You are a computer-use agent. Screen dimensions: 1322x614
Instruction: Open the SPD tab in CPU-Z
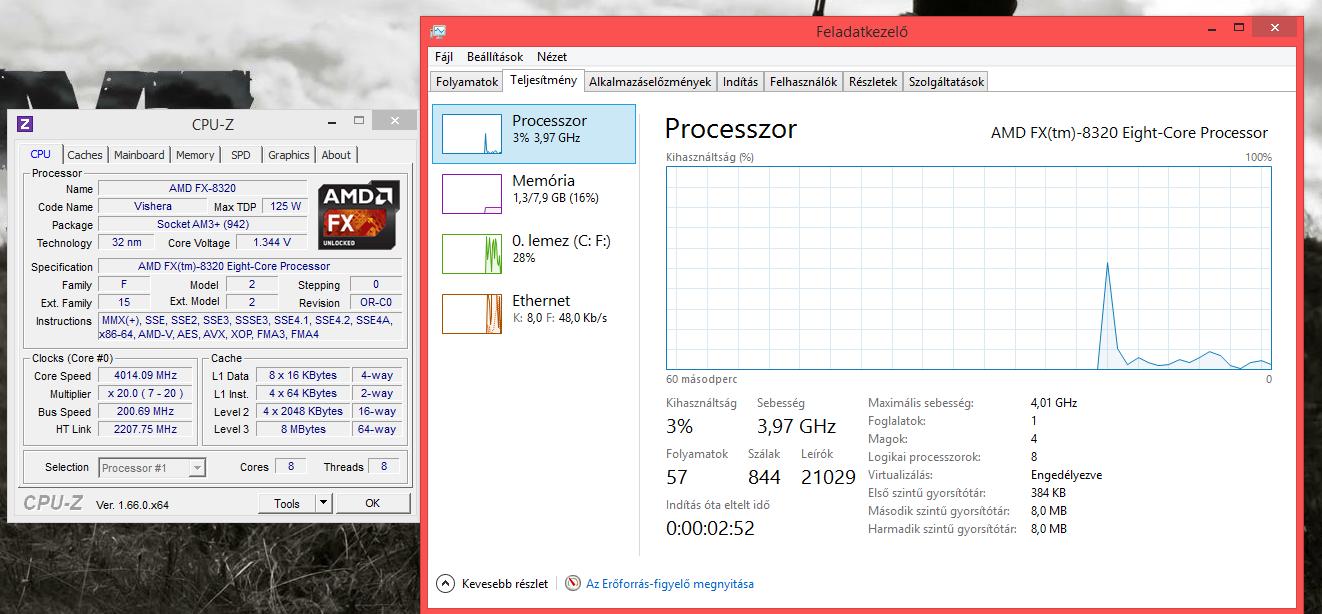coord(241,155)
